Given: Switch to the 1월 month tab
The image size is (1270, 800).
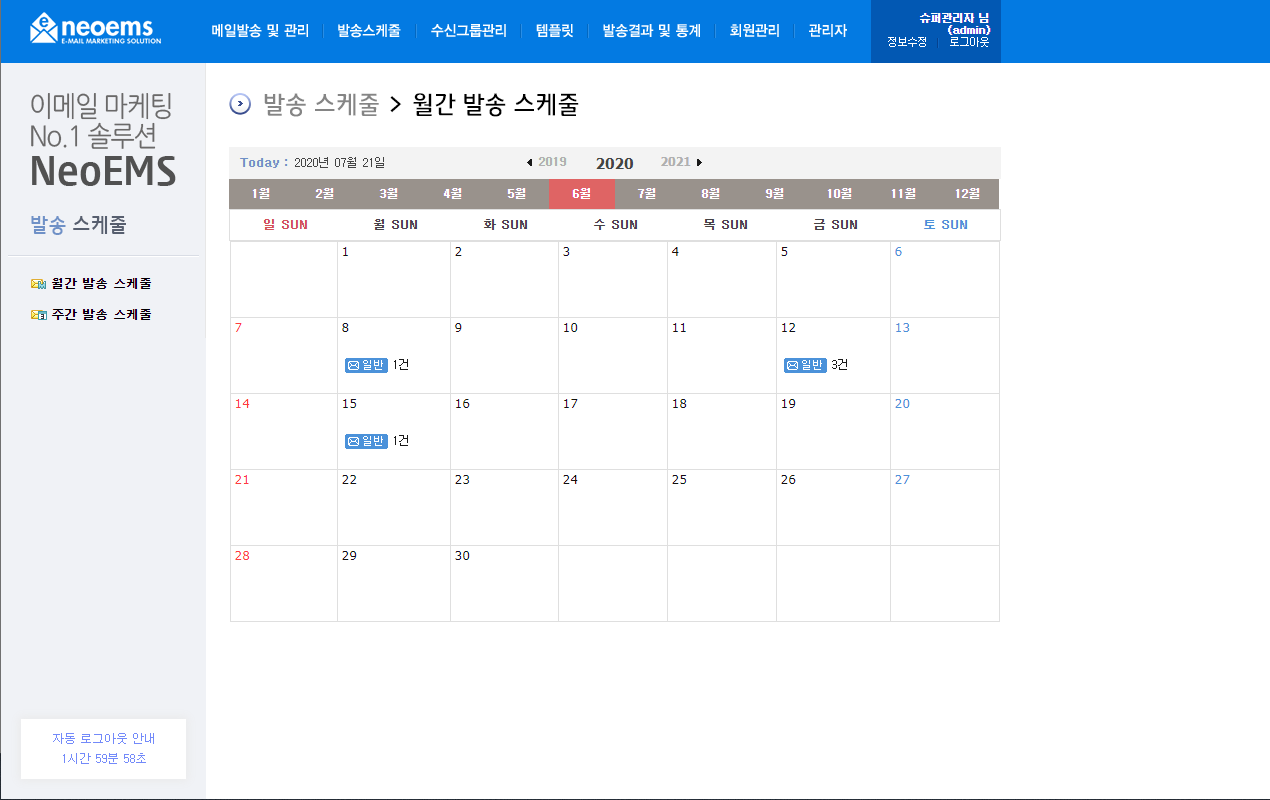Looking at the screenshot, I should [x=261, y=194].
